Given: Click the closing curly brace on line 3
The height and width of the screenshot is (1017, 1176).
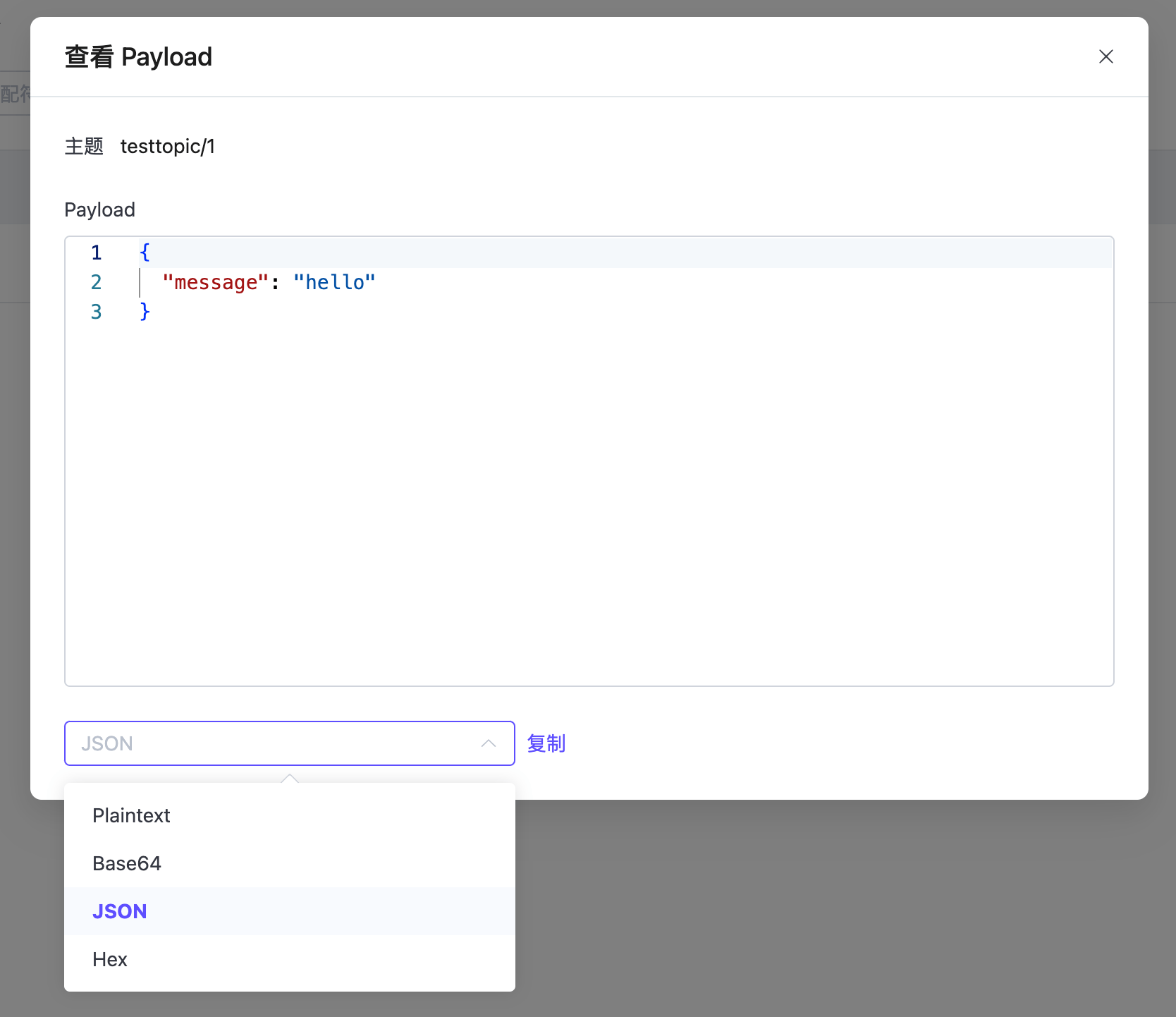Looking at the screenshot, I should (145, 312).
